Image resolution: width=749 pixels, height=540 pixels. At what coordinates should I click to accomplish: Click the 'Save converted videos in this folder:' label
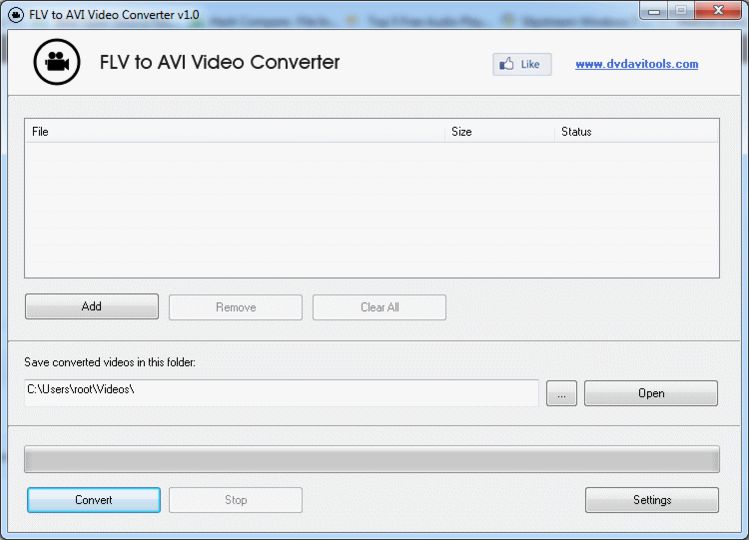[x=110, y=362]
